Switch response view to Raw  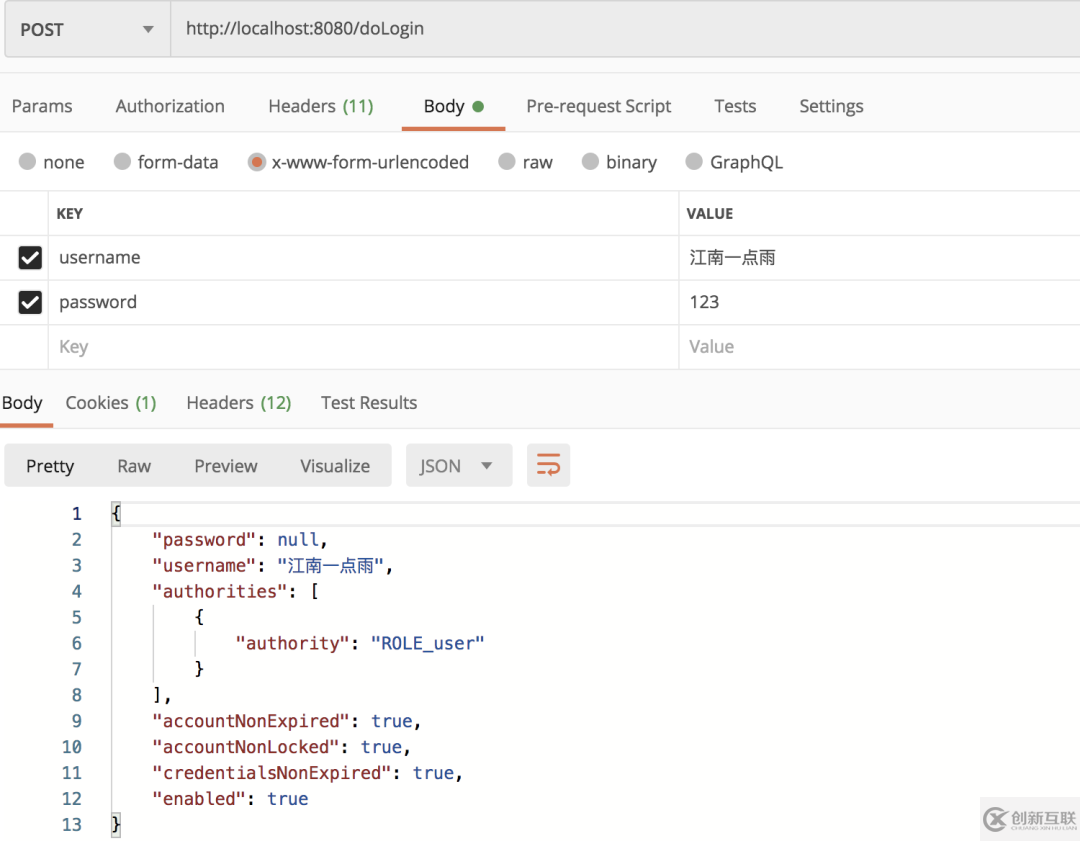coord(134,466)
